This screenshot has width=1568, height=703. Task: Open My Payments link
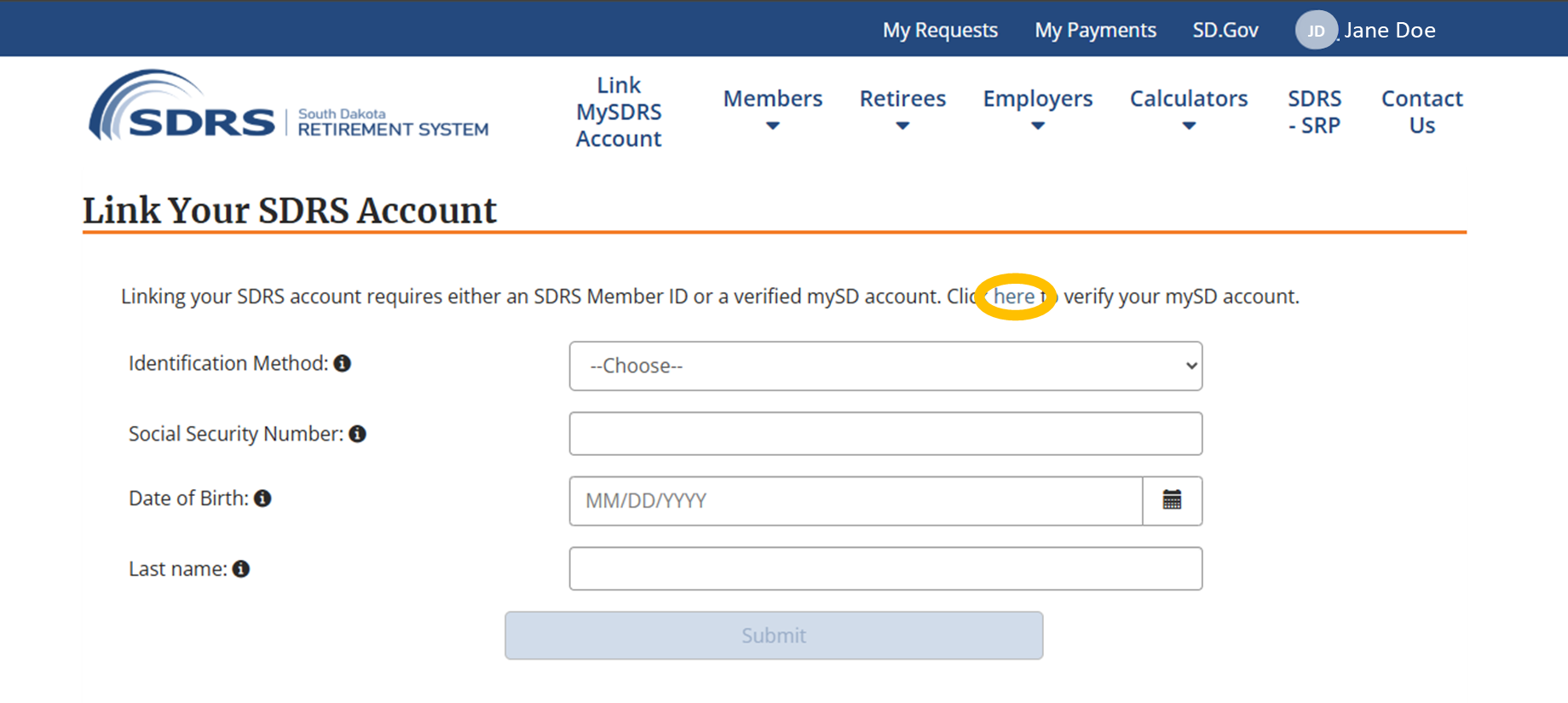pos(1095,31)
